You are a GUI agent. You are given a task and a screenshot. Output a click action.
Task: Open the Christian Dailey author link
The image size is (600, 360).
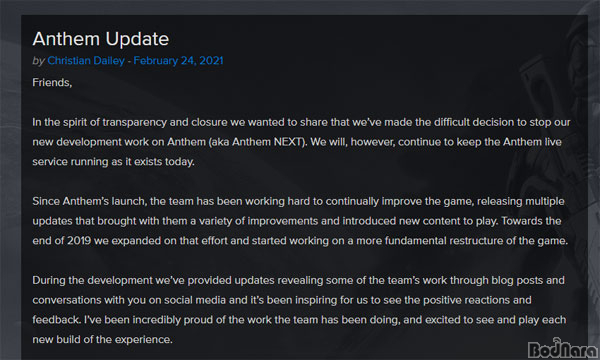(86, 61)
